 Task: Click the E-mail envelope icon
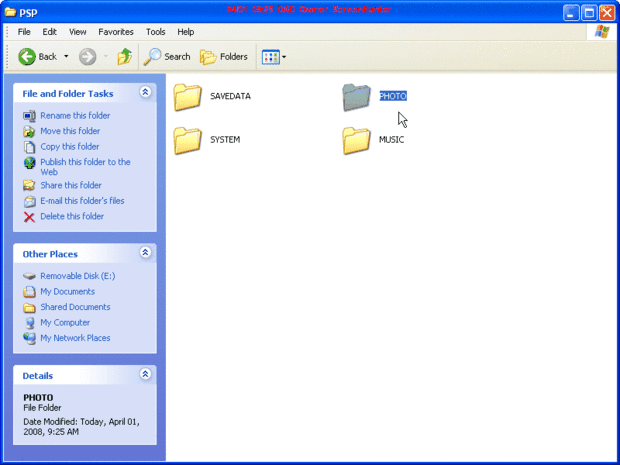29,201
